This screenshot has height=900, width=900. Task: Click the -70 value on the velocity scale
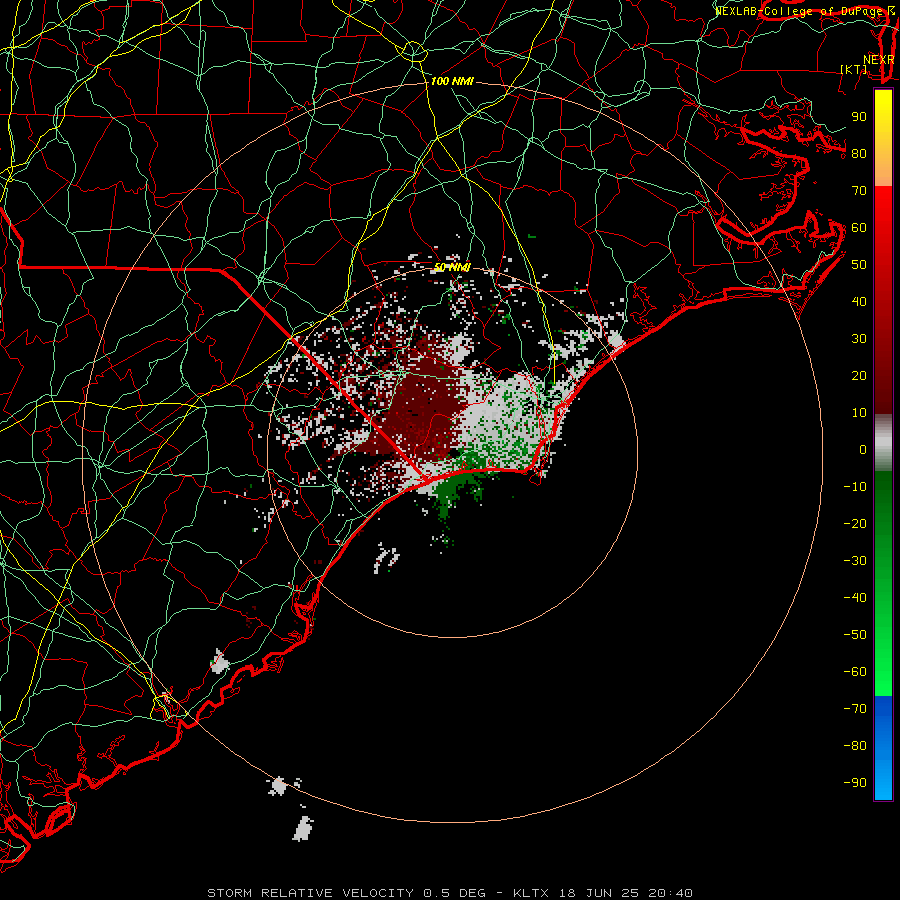[x=855, y=709]
